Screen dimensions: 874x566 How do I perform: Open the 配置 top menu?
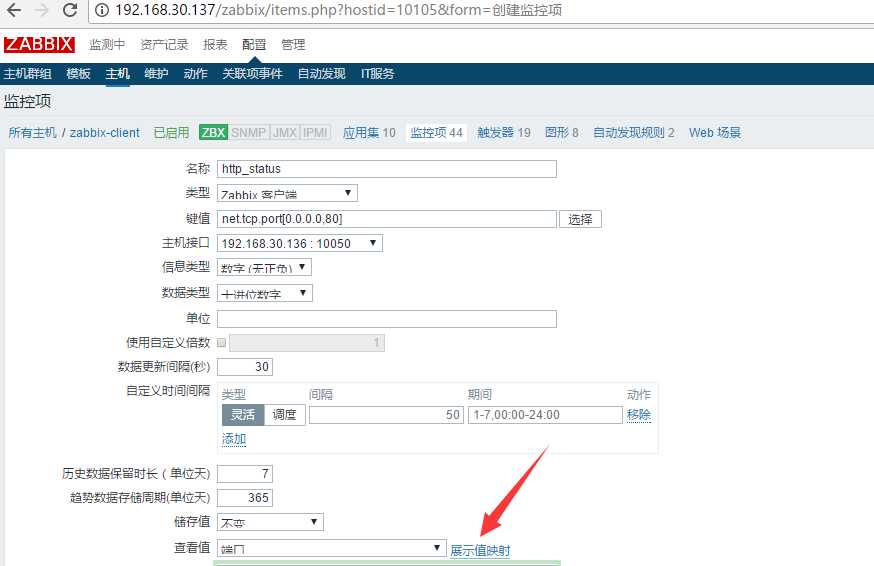[x=254, y=45]
